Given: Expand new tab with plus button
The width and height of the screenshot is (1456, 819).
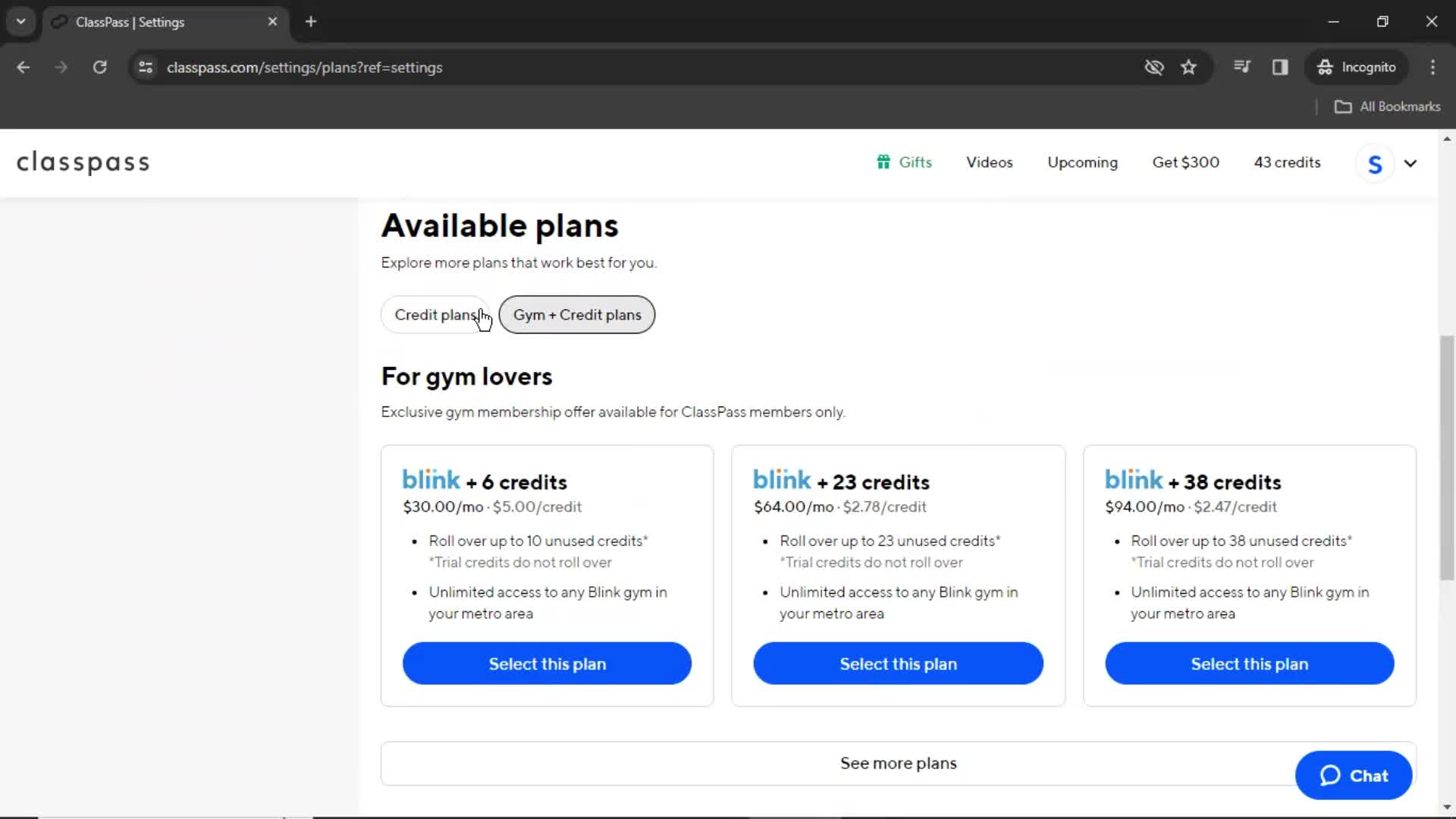Looking at the screenshot, I should coord(310,22).
